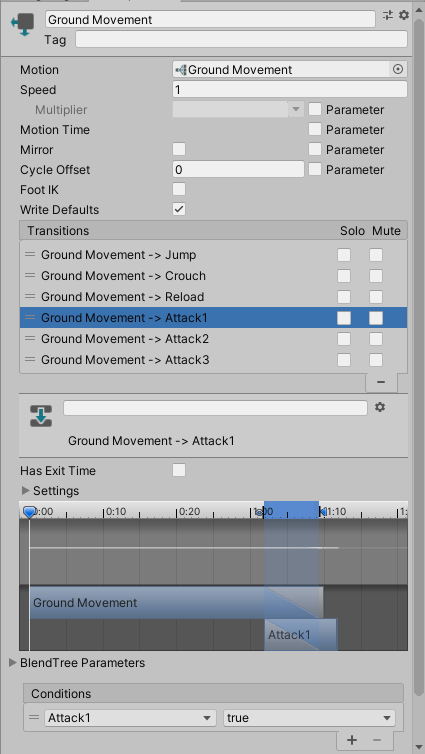
Task: Open the state settings gear in header
Action: pyautogui.click(x=404, y=15)
